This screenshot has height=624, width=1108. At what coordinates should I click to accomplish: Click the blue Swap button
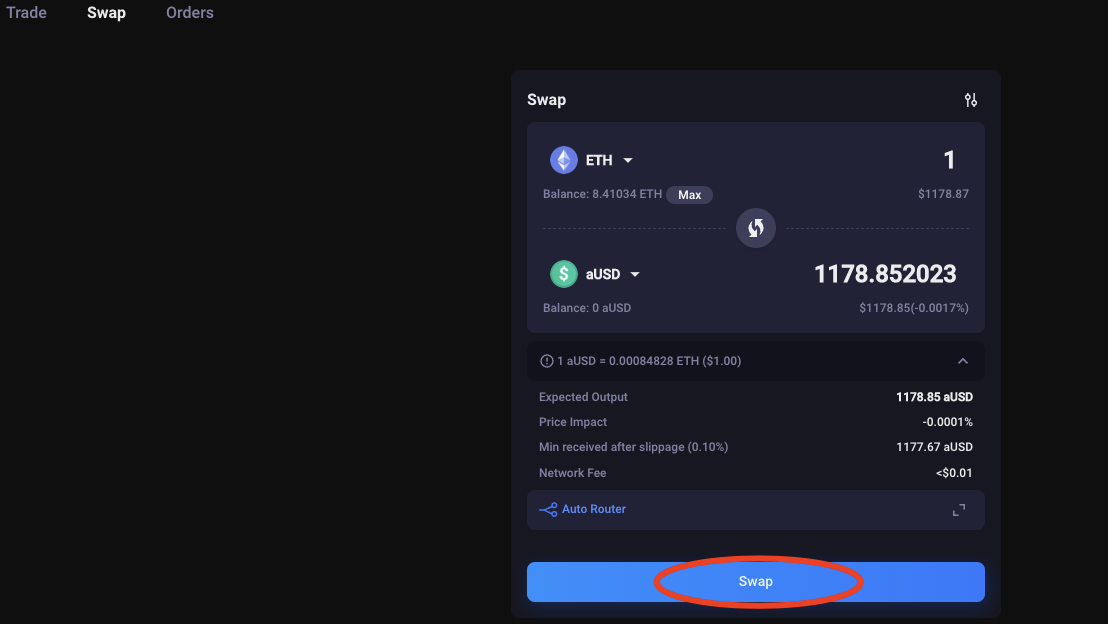click(756, 582)
